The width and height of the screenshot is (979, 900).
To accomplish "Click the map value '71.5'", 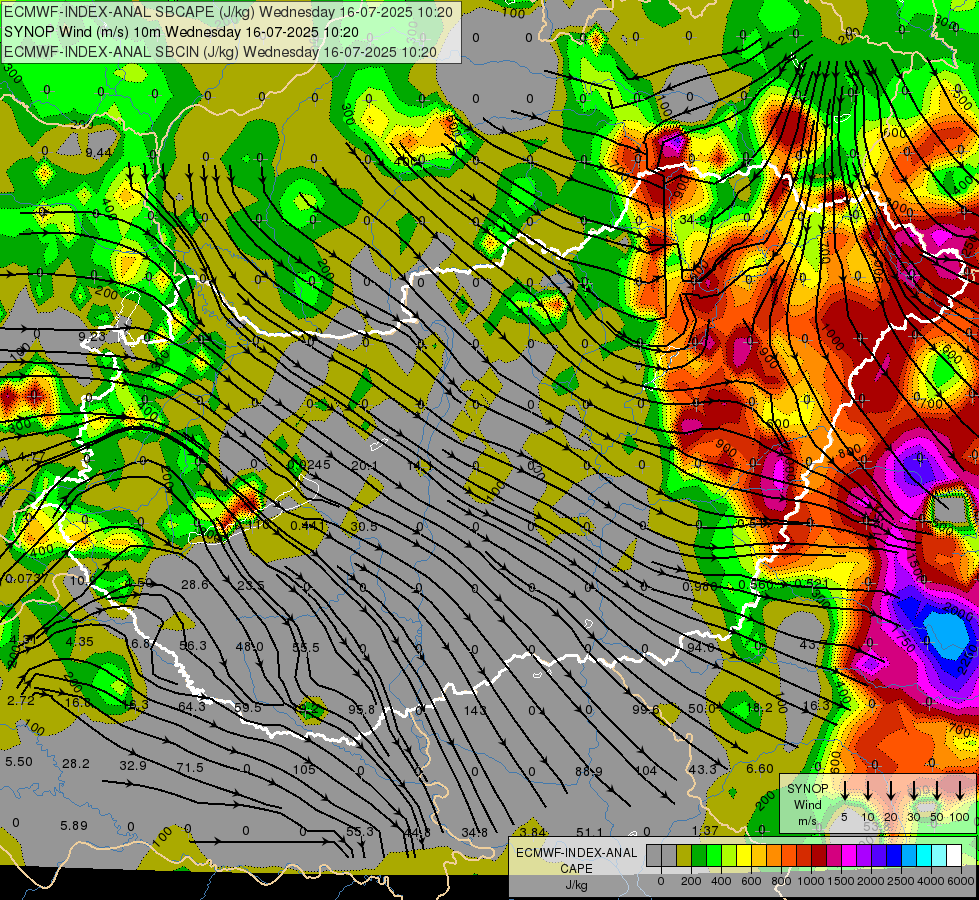I will (x=190, y=767).
